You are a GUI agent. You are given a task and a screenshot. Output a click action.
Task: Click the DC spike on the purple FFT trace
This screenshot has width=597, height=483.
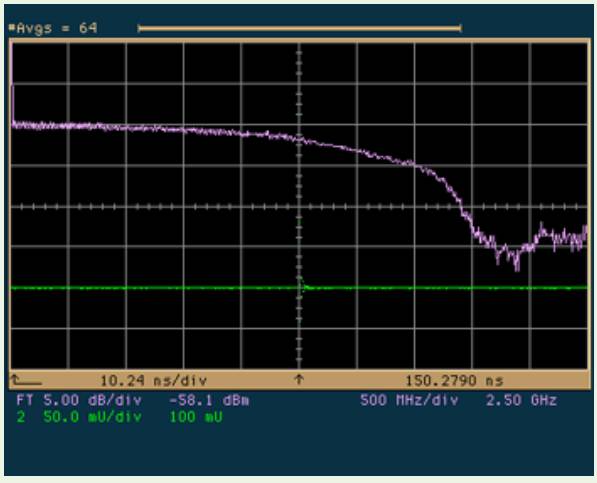tap(12, 83)
